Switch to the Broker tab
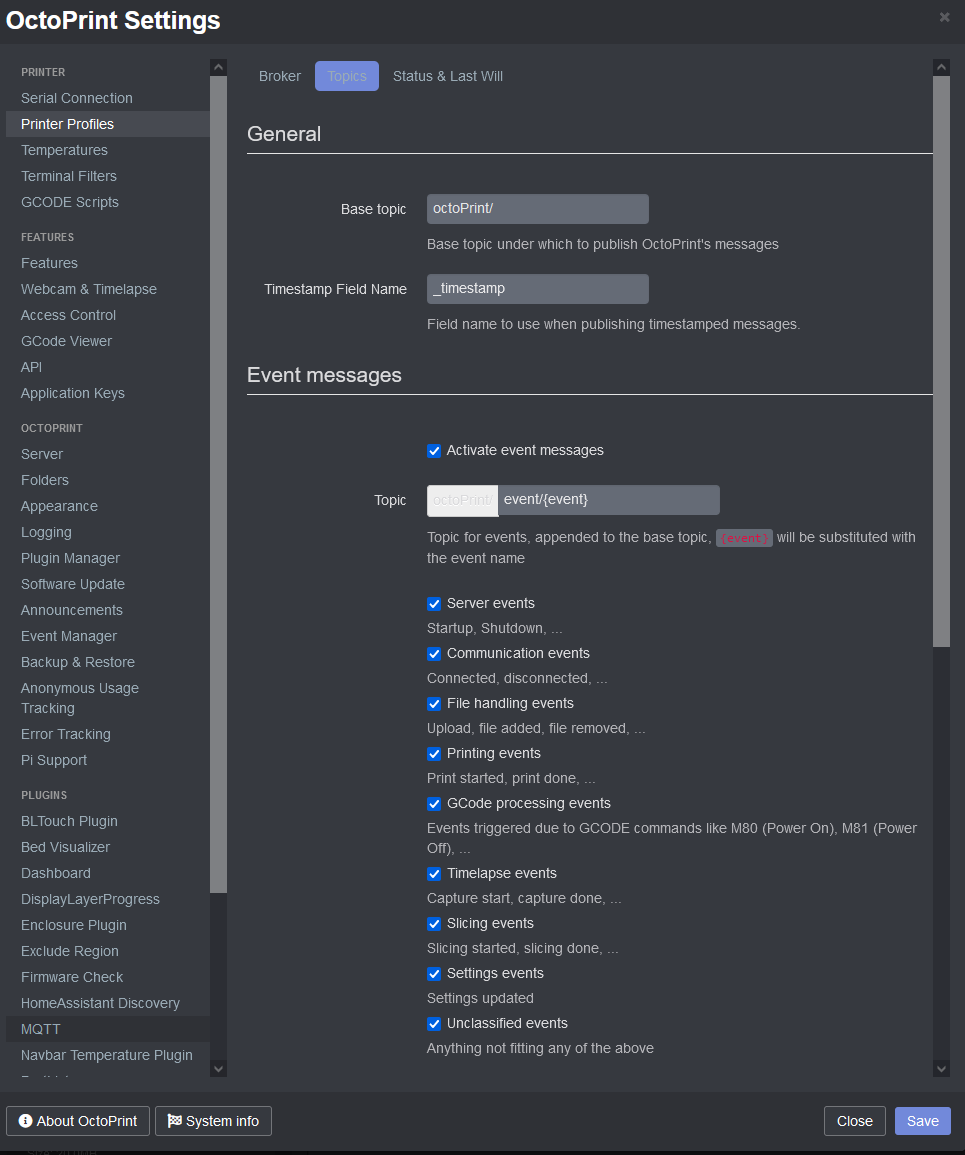 (280, 76)
